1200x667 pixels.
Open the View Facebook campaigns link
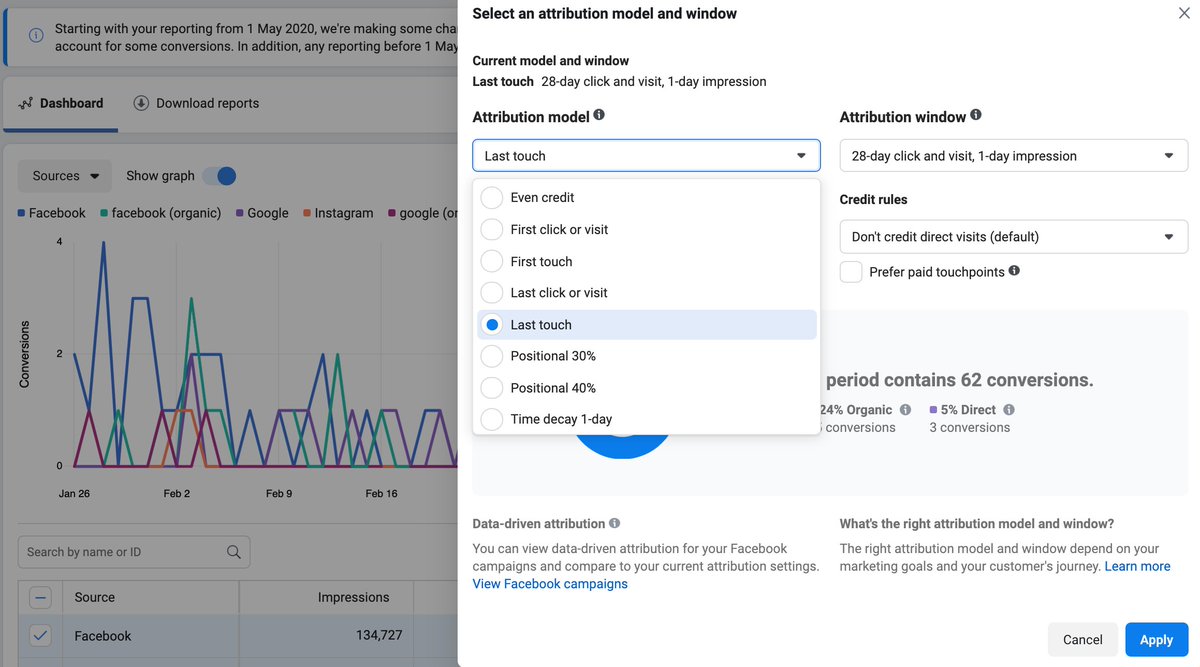coord(550,584)
